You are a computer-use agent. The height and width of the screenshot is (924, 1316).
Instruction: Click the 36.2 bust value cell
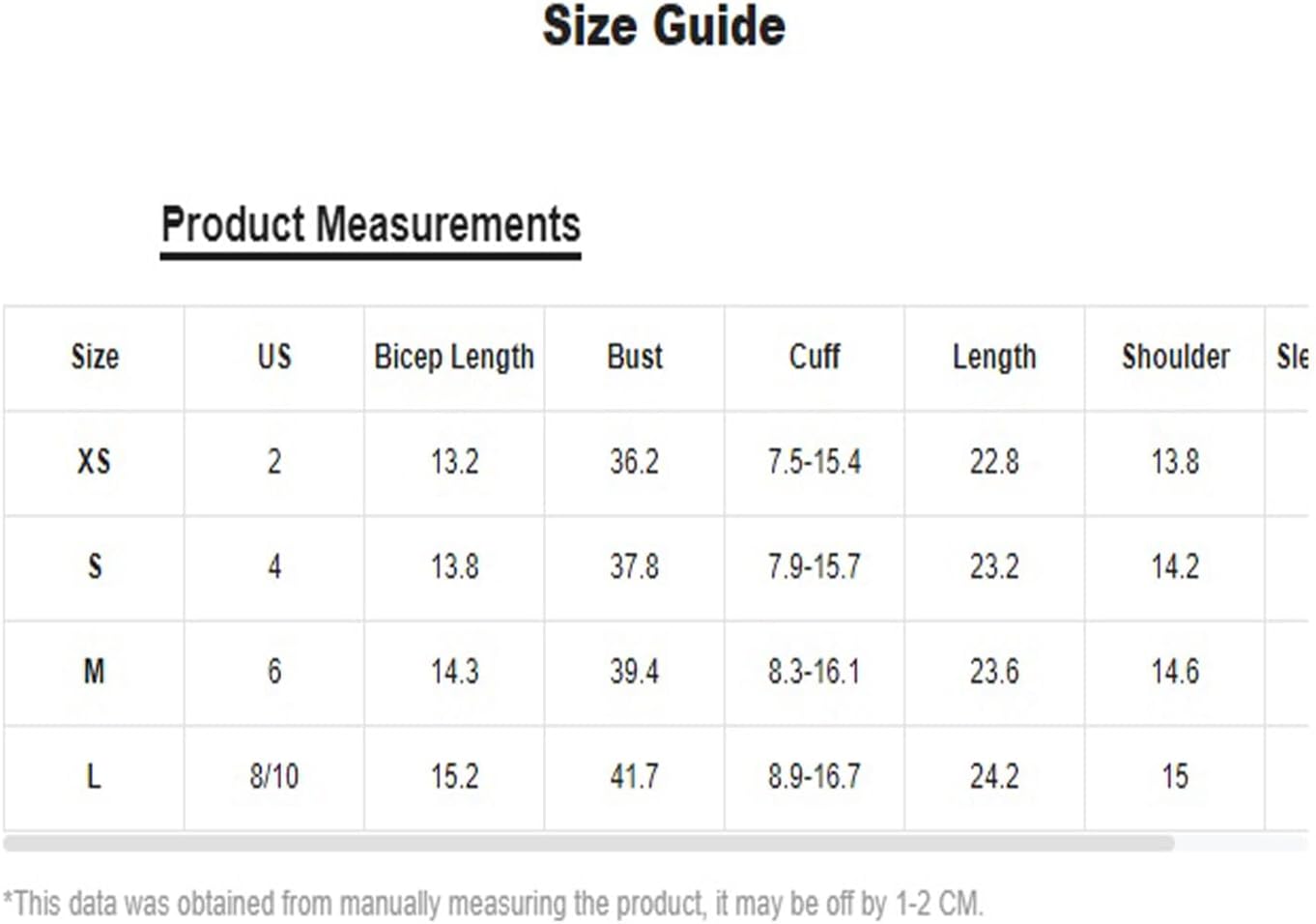coord(635,461)
